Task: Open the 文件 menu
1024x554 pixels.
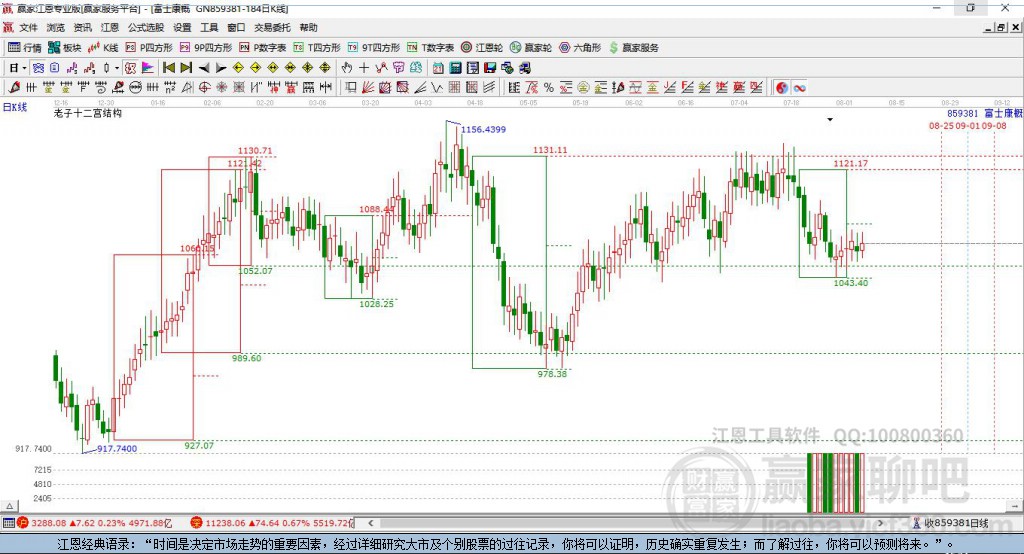Action: click(x=28, y=27)
